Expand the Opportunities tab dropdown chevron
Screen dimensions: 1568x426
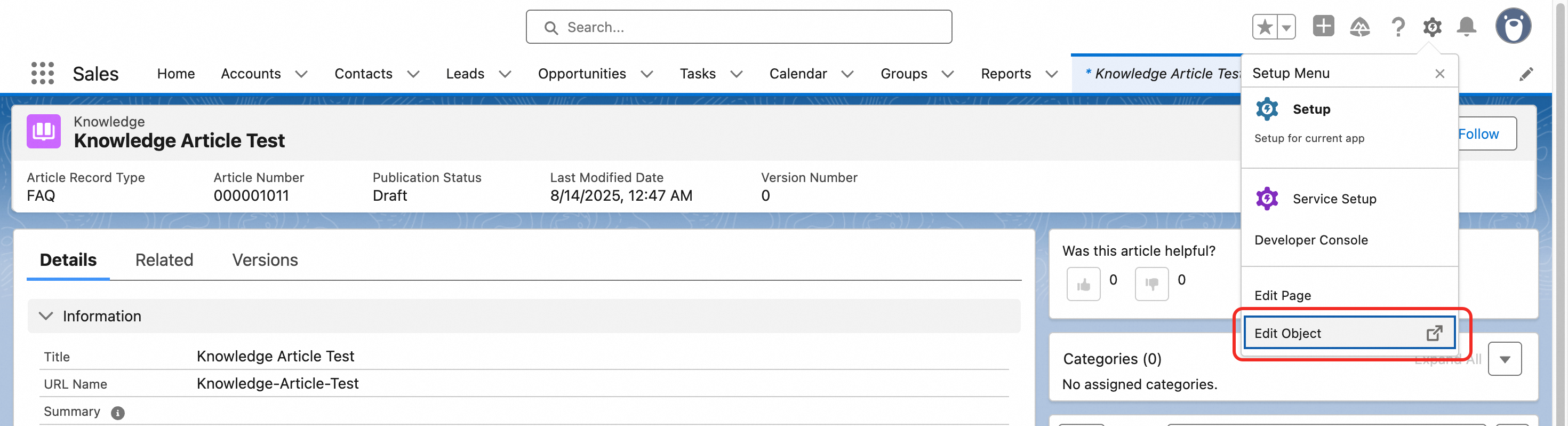point(647,74)
